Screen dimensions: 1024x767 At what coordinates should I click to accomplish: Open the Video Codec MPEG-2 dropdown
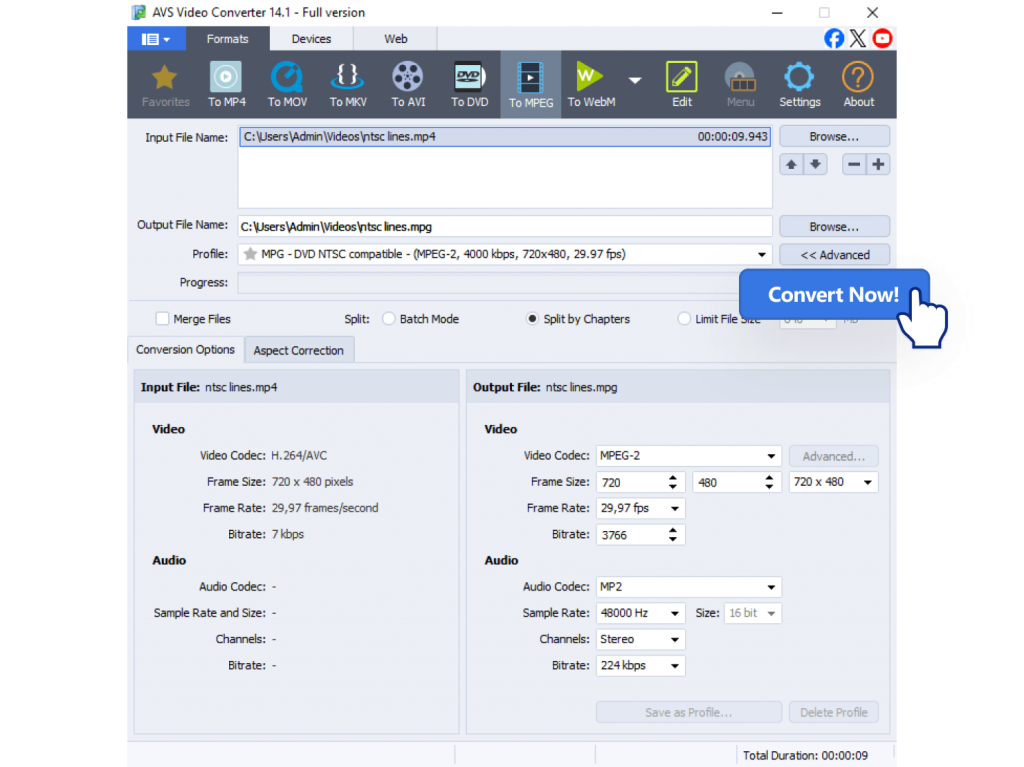coord(688,456)
